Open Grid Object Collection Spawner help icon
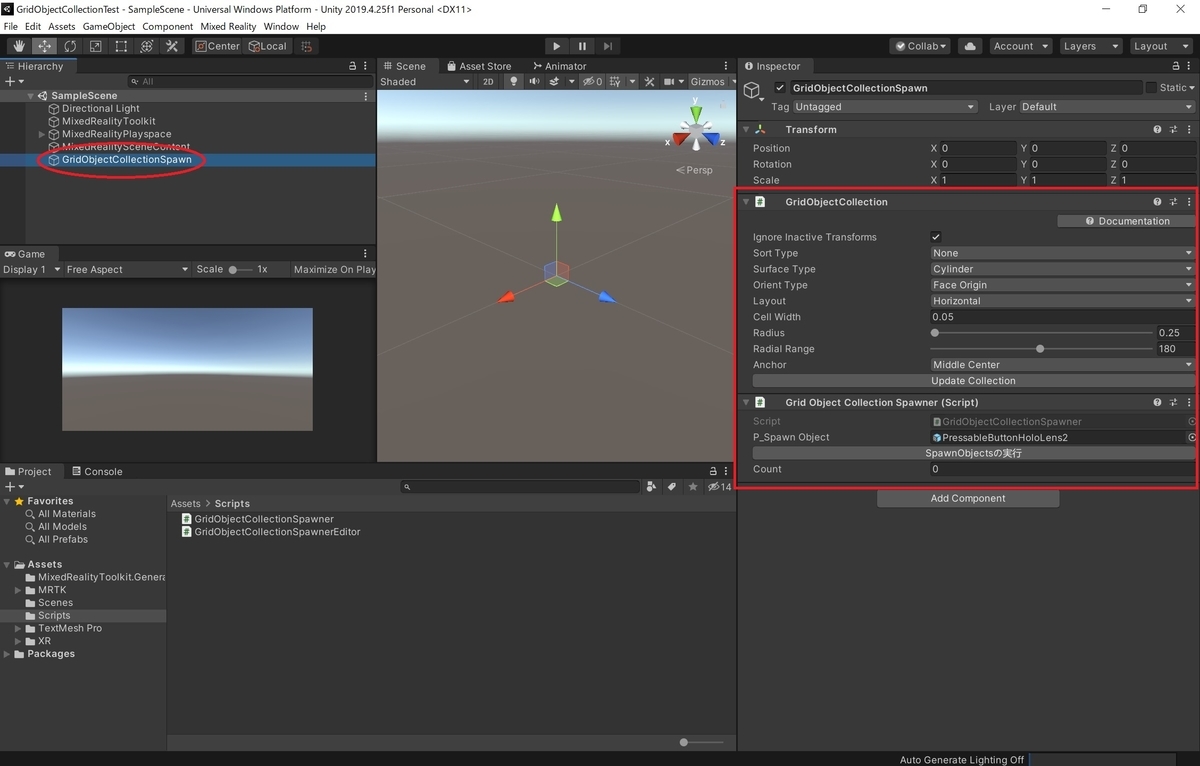Image resolution: width=1200 pixels, height=766 pixels. [1157, 402]
